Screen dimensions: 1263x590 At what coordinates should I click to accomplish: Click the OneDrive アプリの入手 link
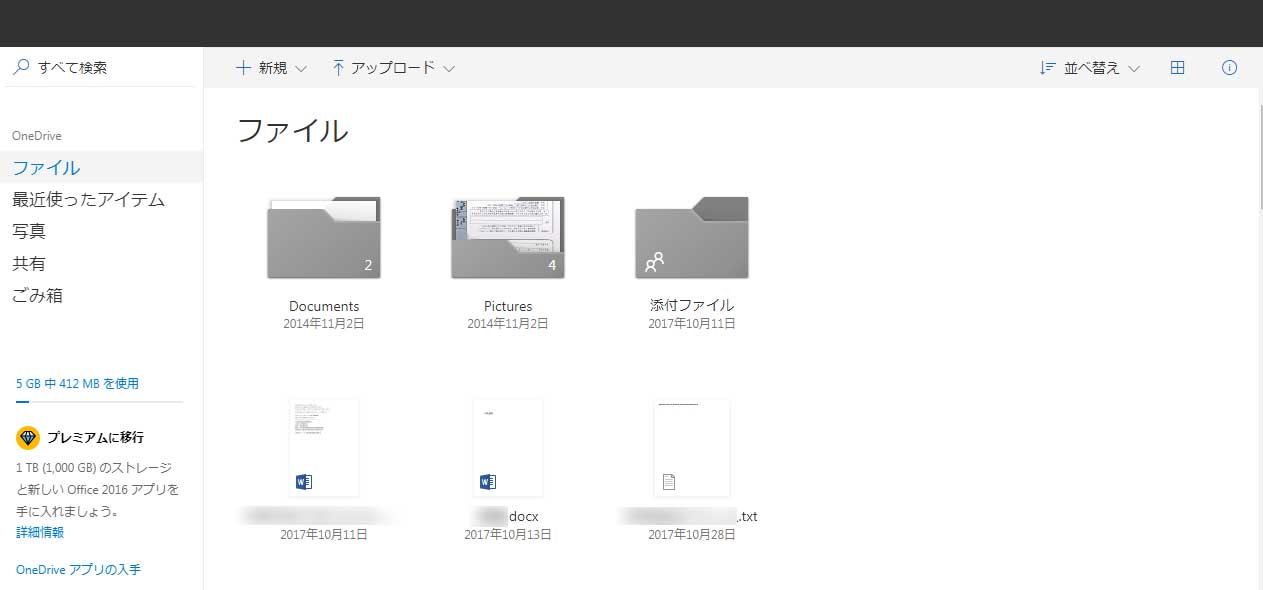coord(78,569)
